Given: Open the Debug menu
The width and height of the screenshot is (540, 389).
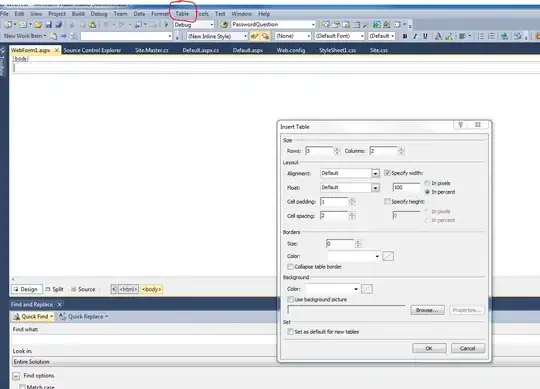Looking at the screenshot, I should tap(99, 14).
